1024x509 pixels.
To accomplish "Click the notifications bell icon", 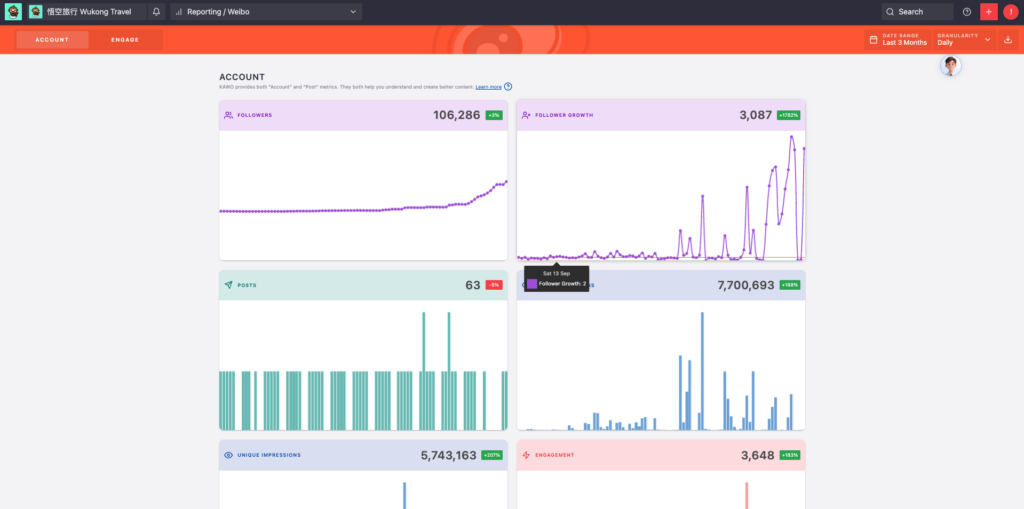I will (156, 12).
